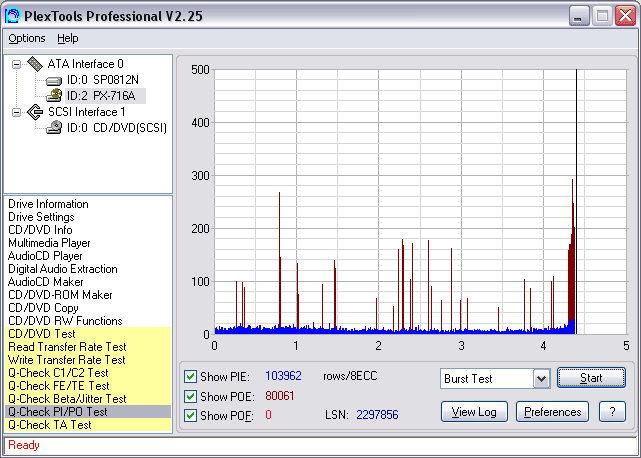Close the PlexTools window
This screenshot has height=458, width=641.
(625, 16)
